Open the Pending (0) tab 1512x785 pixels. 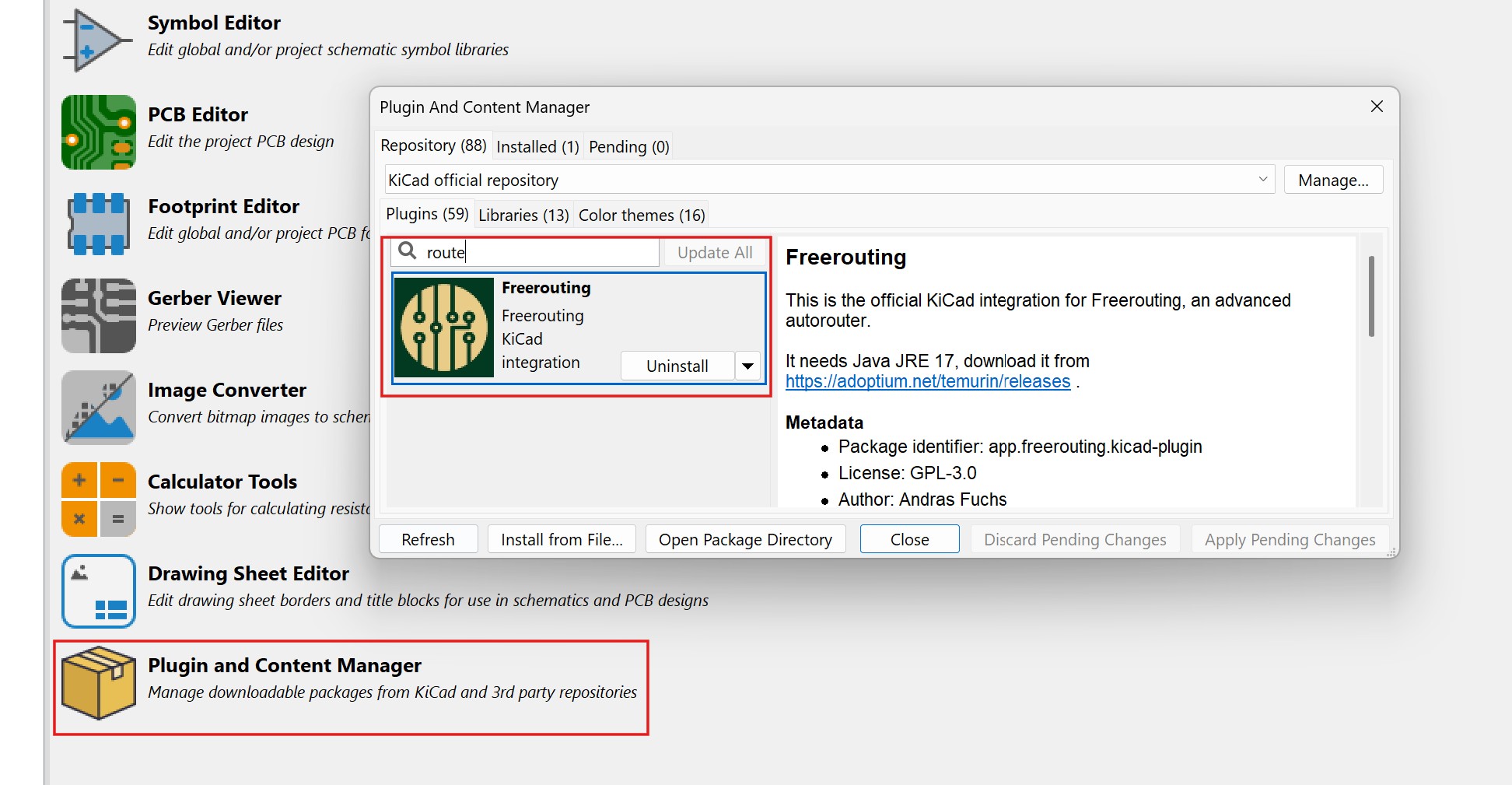click(628, 146)
